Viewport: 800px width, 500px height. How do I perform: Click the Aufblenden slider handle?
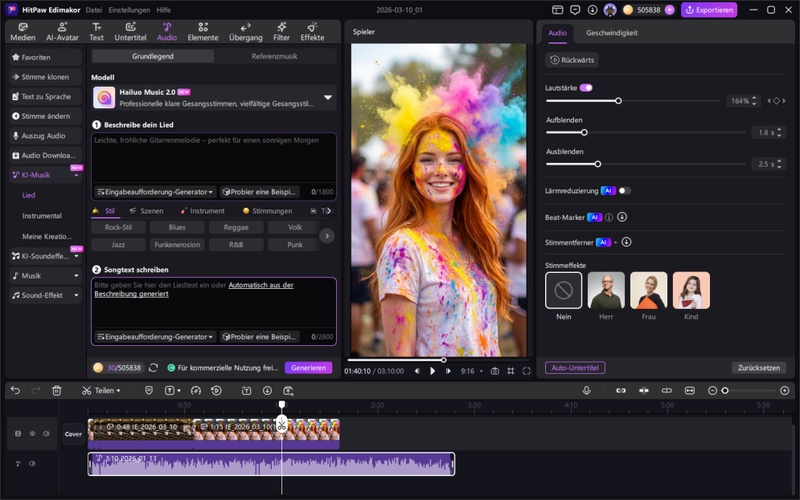[584, 132]
